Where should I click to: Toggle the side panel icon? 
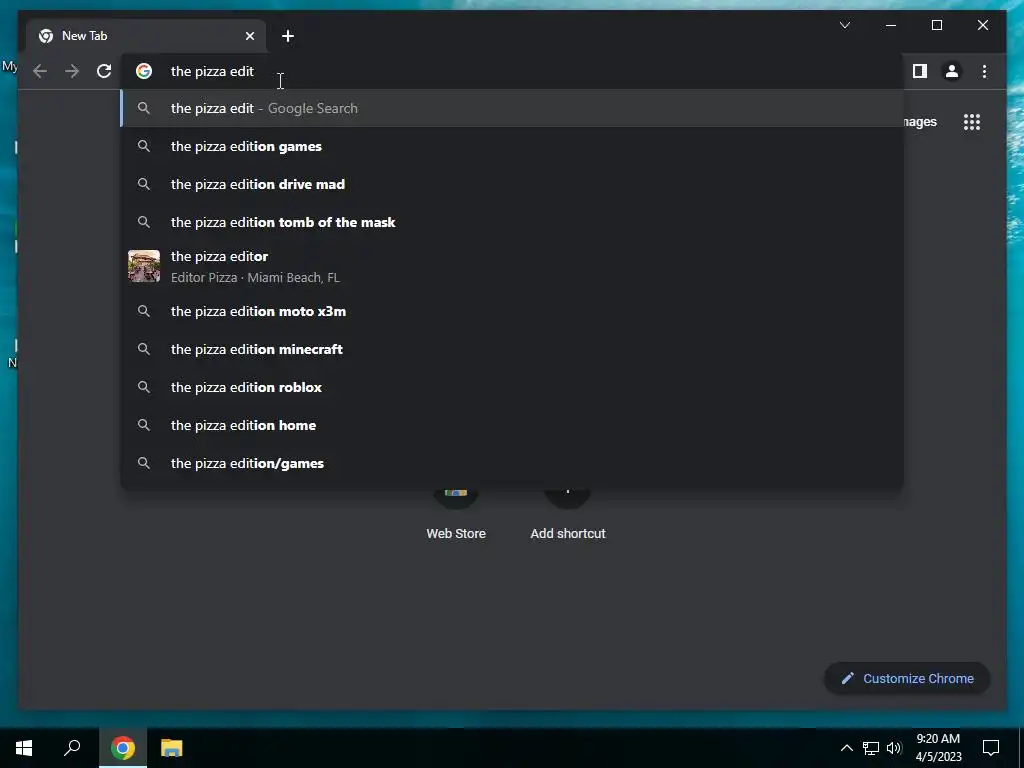coord(920,71)
